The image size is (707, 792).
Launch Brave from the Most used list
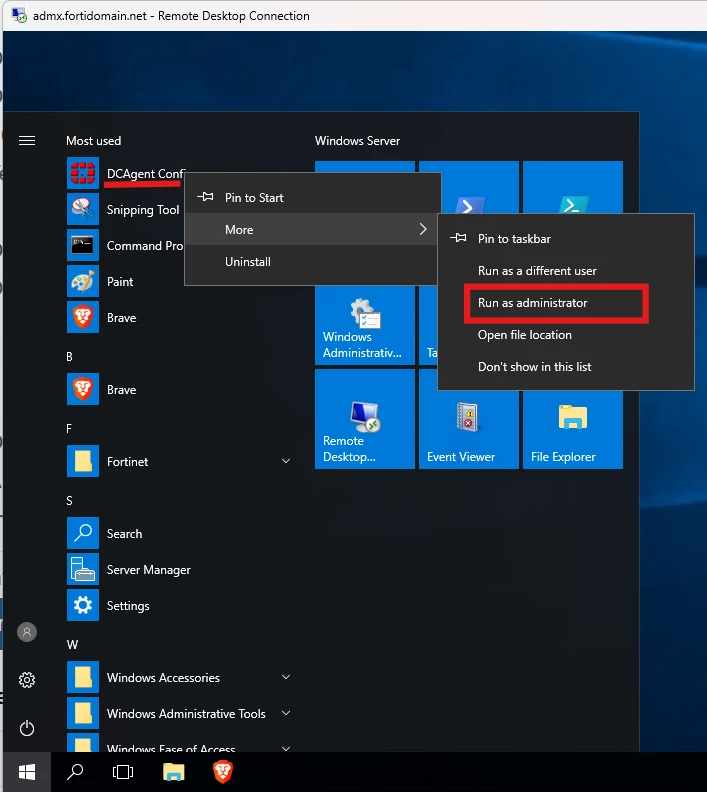[83, 317]
